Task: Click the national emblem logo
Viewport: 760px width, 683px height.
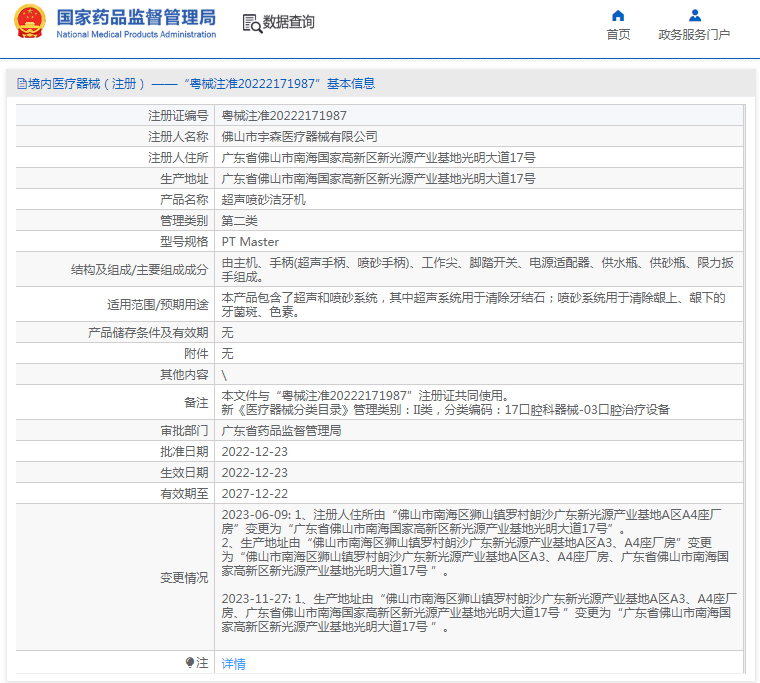Action: point(30,22)
